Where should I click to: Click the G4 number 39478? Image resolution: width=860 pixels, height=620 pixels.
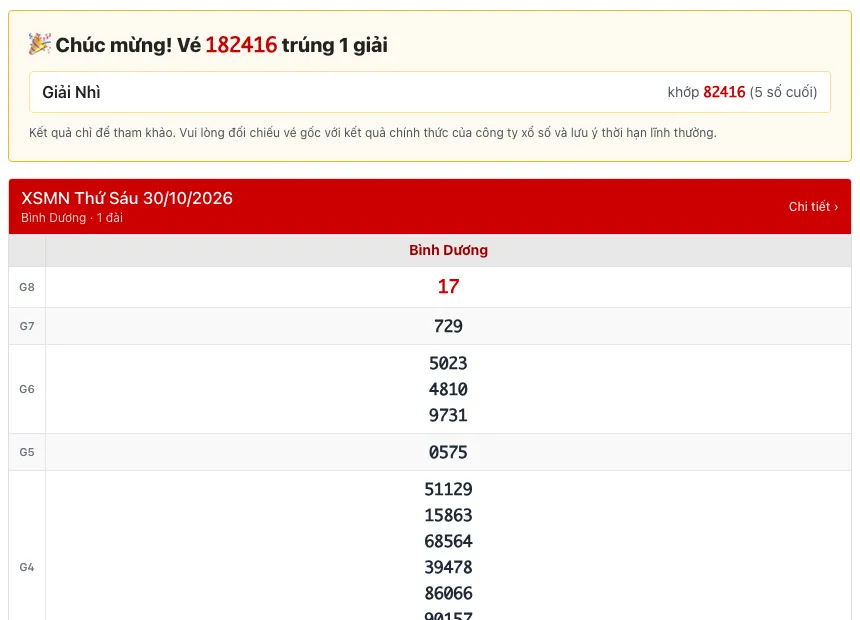(448, 567)
